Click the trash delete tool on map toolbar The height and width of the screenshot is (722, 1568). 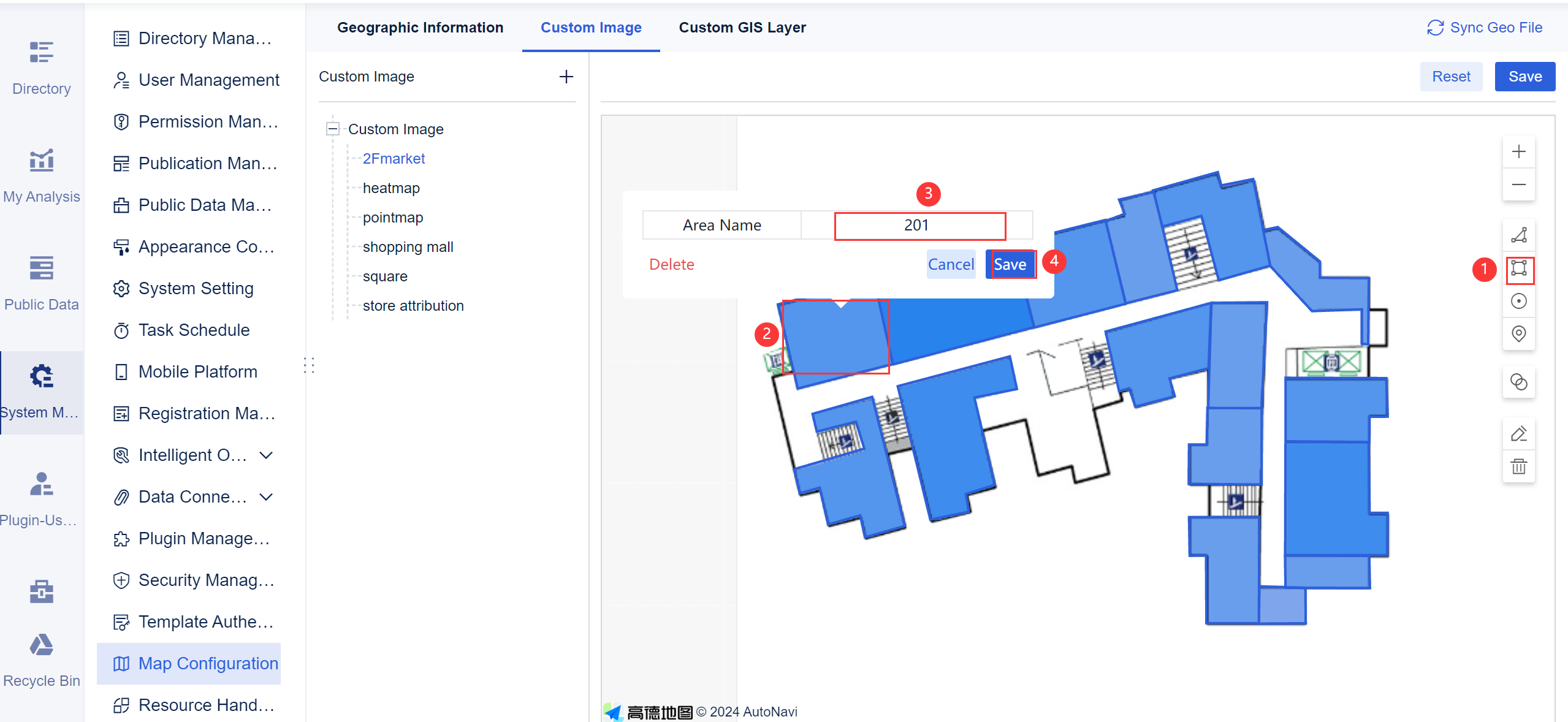point(1519,466)
